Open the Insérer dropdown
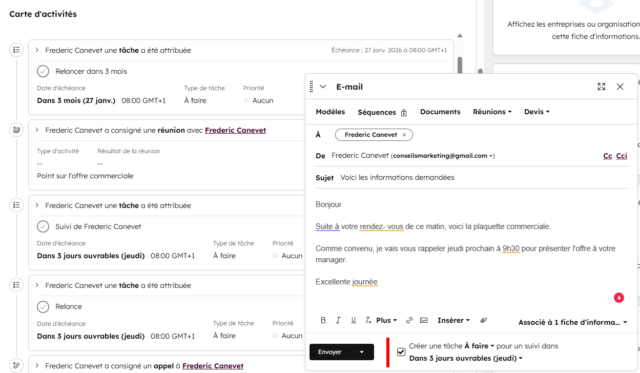 (x=453, y=320)
